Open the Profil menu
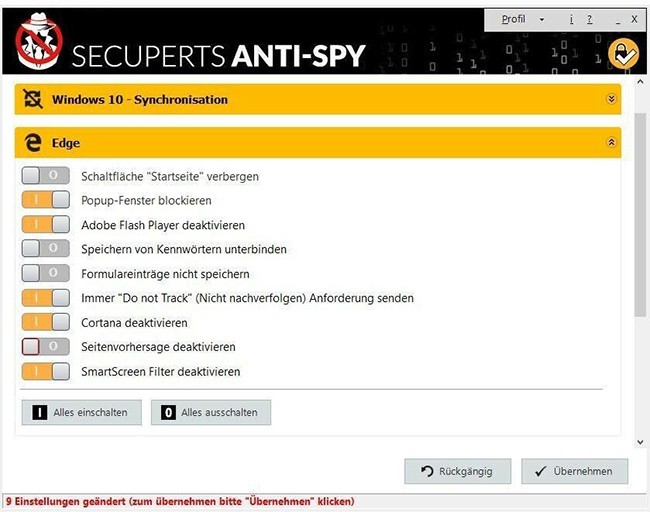This screenshot has height=512, width=650. [514, 19]
